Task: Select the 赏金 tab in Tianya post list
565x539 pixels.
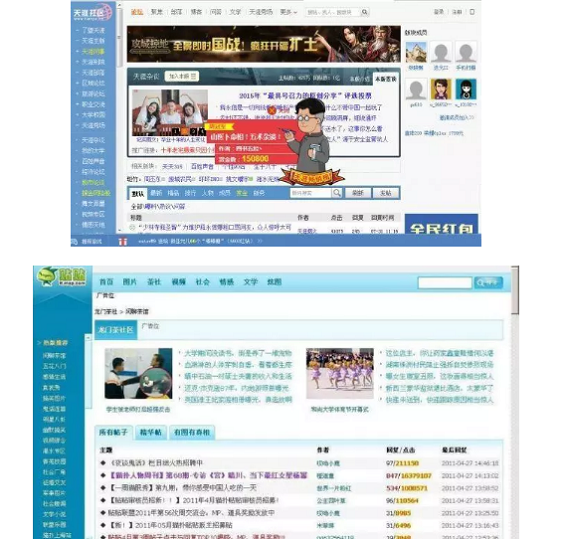Action: (x=242, y=193)
